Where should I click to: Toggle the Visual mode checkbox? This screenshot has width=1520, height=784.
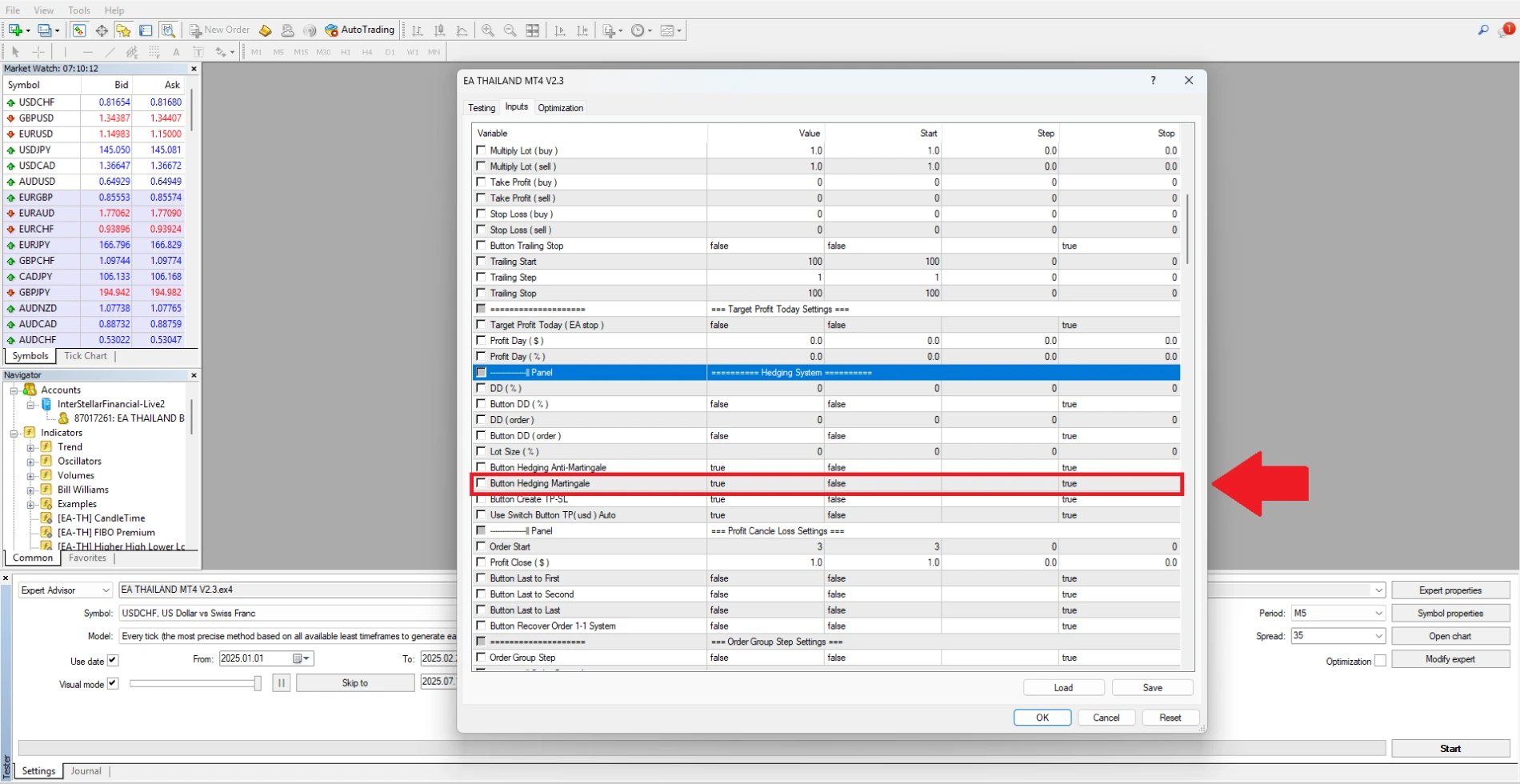[113, 684]
